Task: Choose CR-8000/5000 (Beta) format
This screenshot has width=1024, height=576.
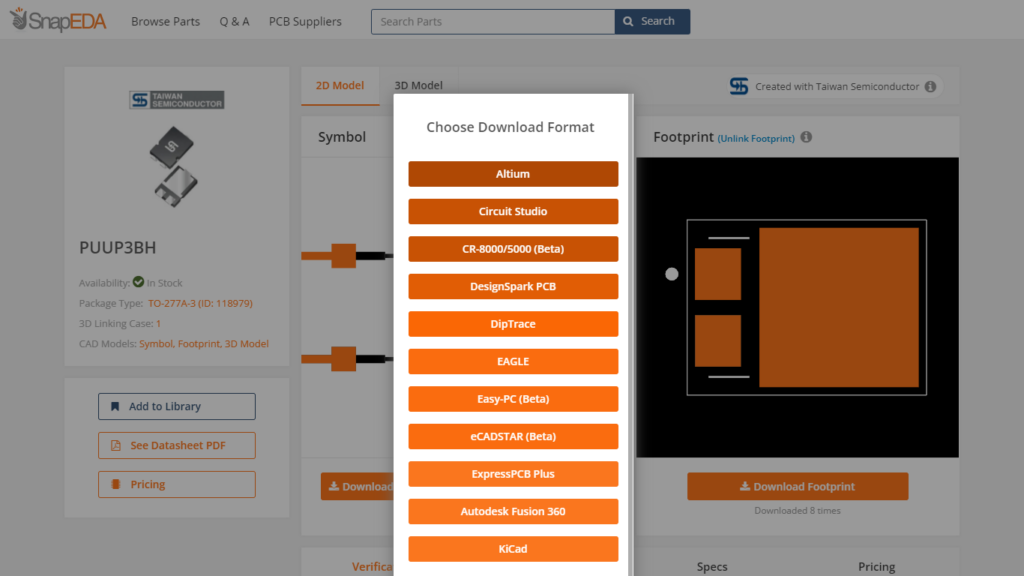Action: 513,249
